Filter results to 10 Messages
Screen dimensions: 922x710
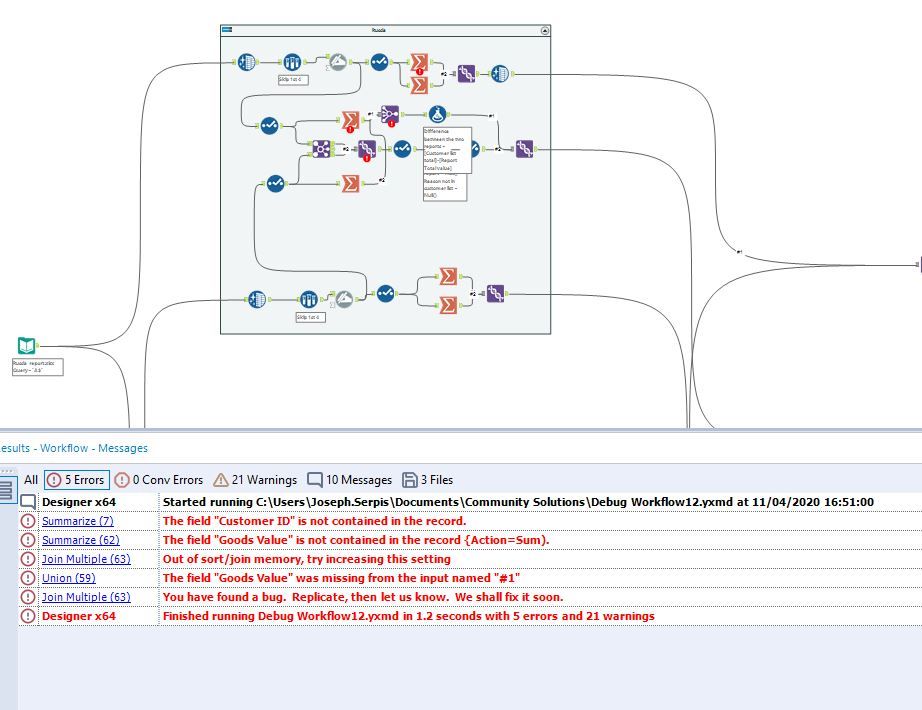349,480
